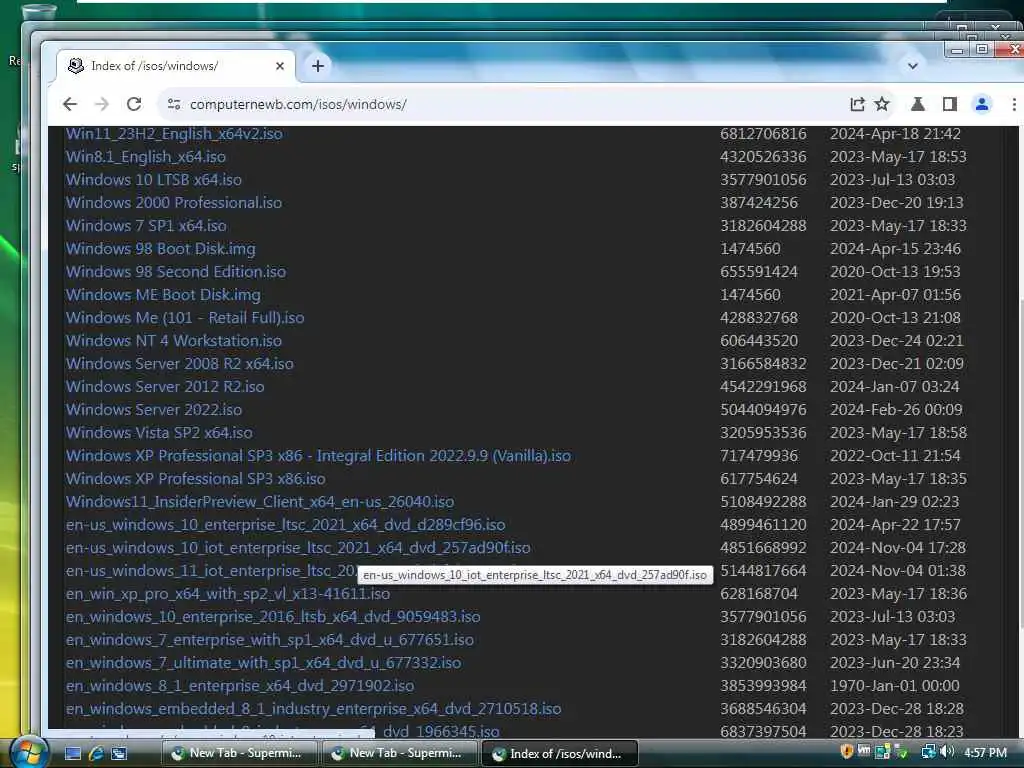Go back with the browser back arrow

point(70,104)
